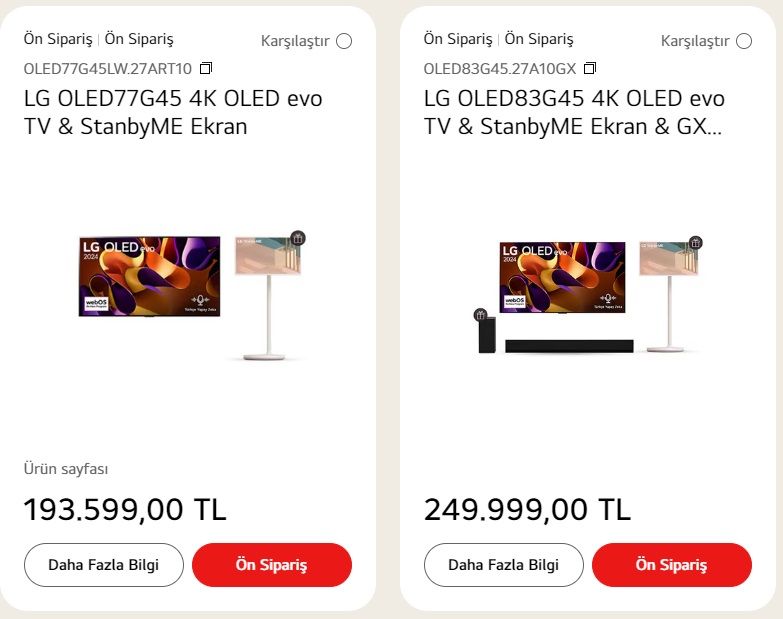
Task: Select Karşılaştır radio for OLED83G45
Action: pos(744,41)
